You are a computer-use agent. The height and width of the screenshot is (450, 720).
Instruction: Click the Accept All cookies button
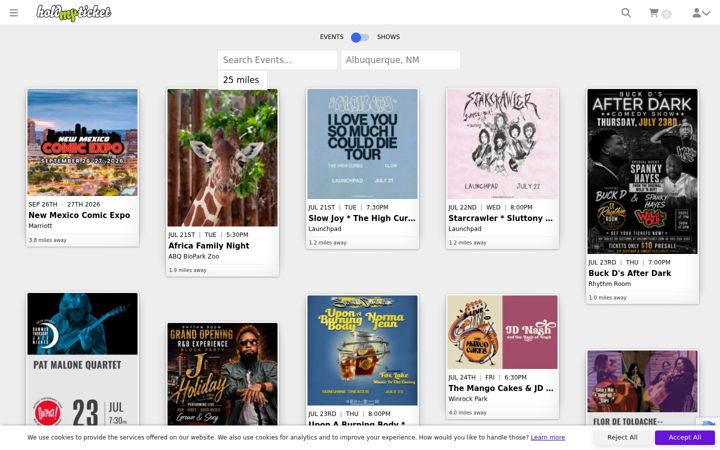tap(685, 438)
